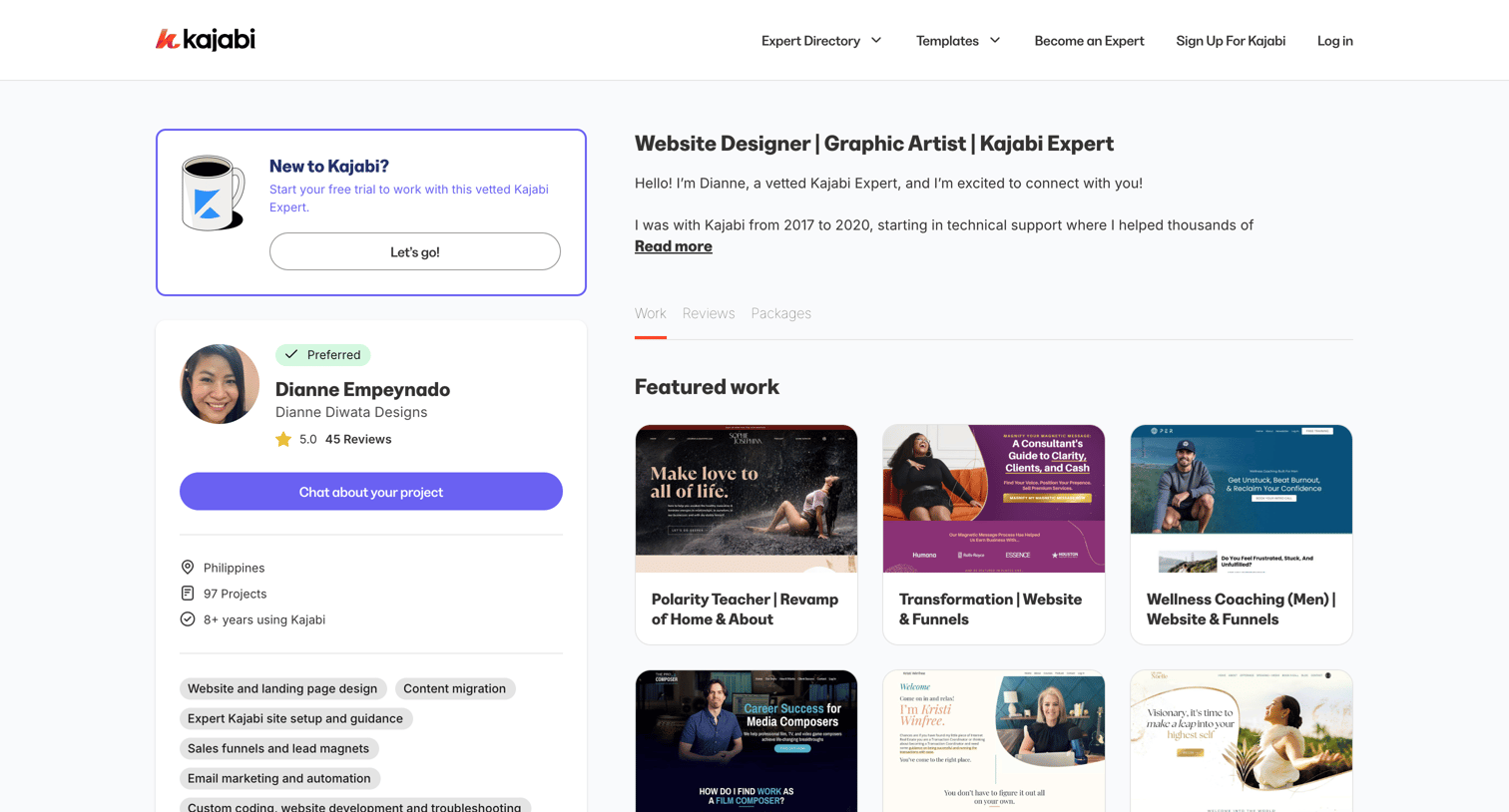1509x812 pixels.
Task: Click the Dianne Diwata Designs company name
Action: 351,412
